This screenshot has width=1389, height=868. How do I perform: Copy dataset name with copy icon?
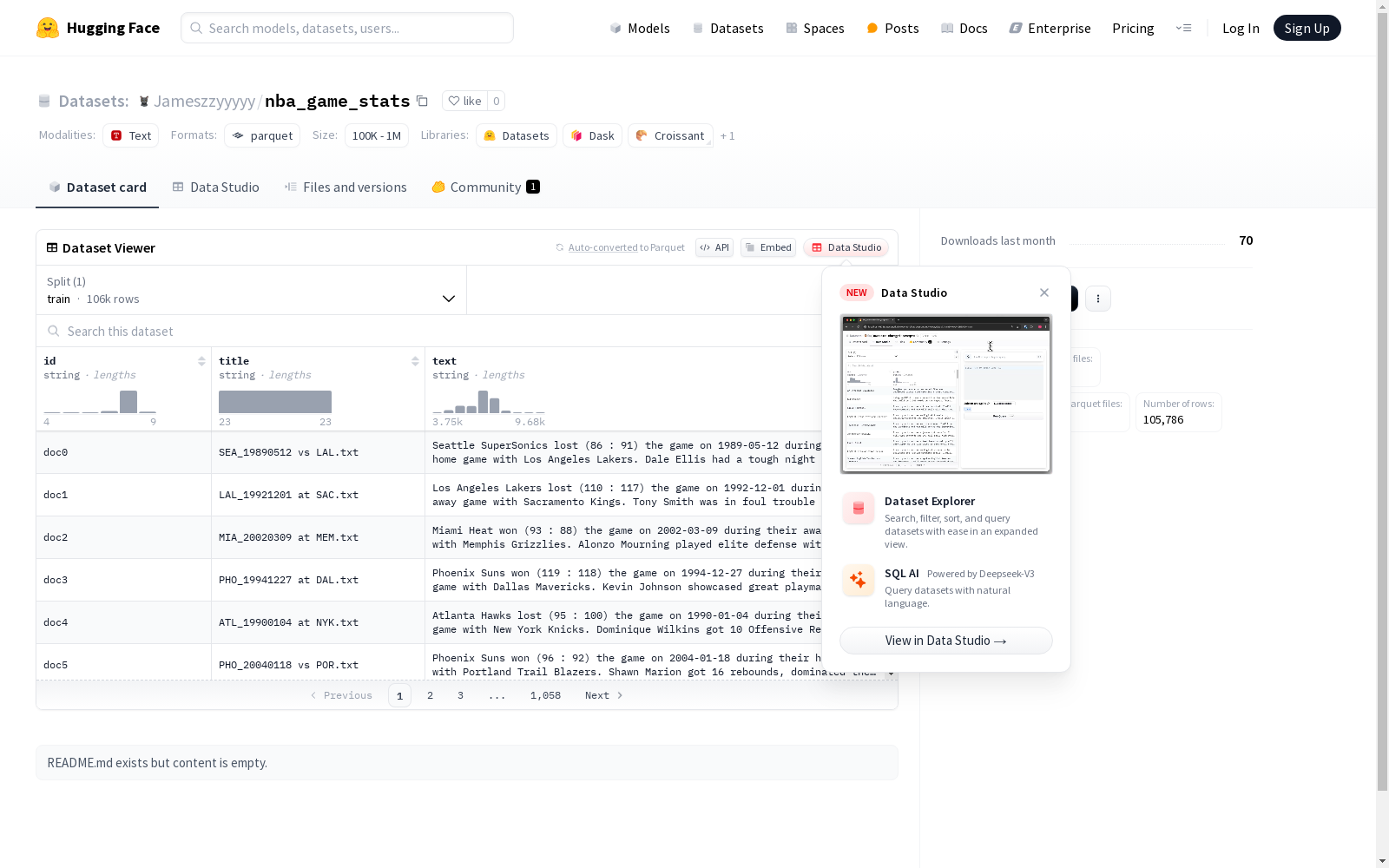point(422,101)
